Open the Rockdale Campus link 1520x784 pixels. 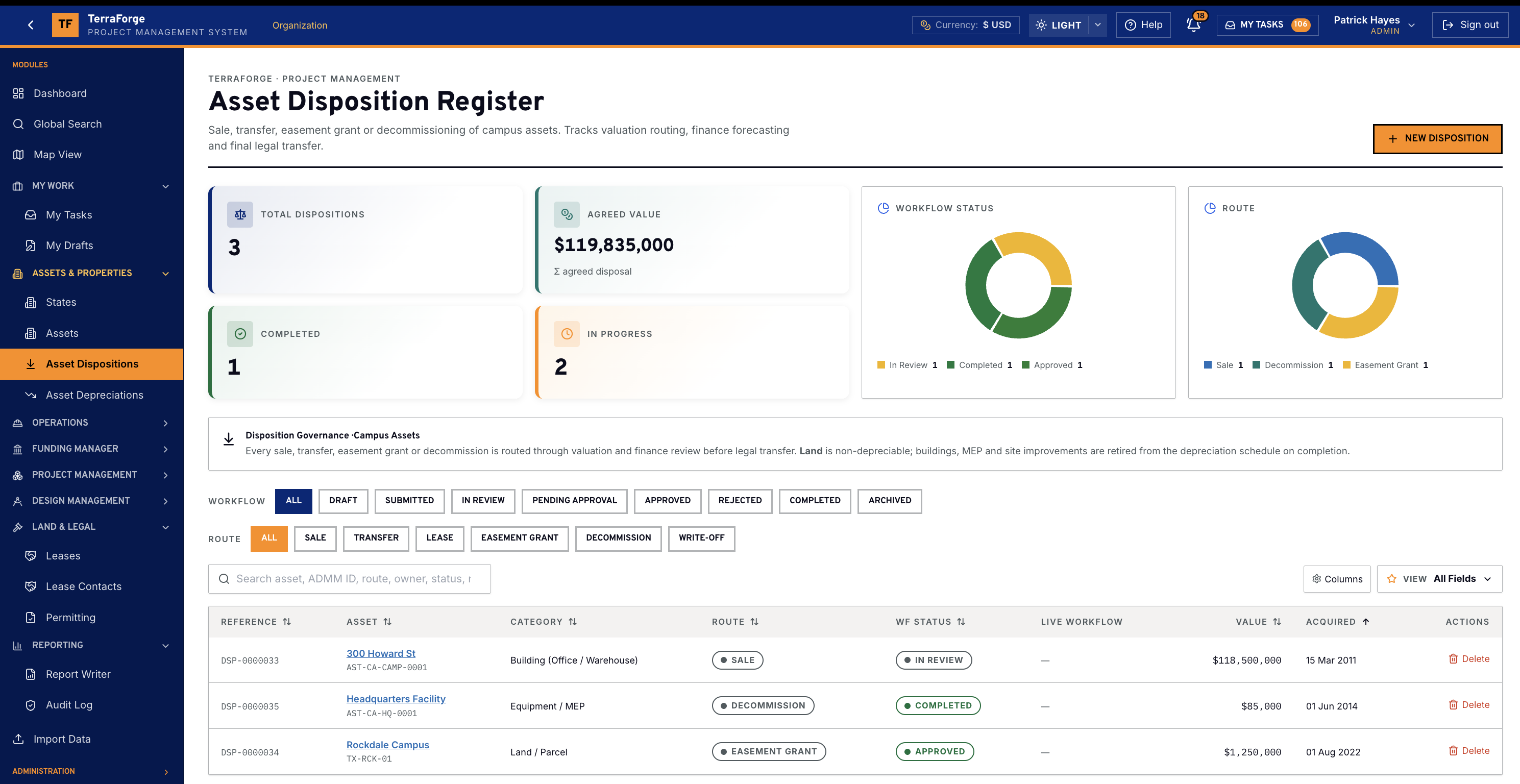pyautogui.click(x=388, y=745)
